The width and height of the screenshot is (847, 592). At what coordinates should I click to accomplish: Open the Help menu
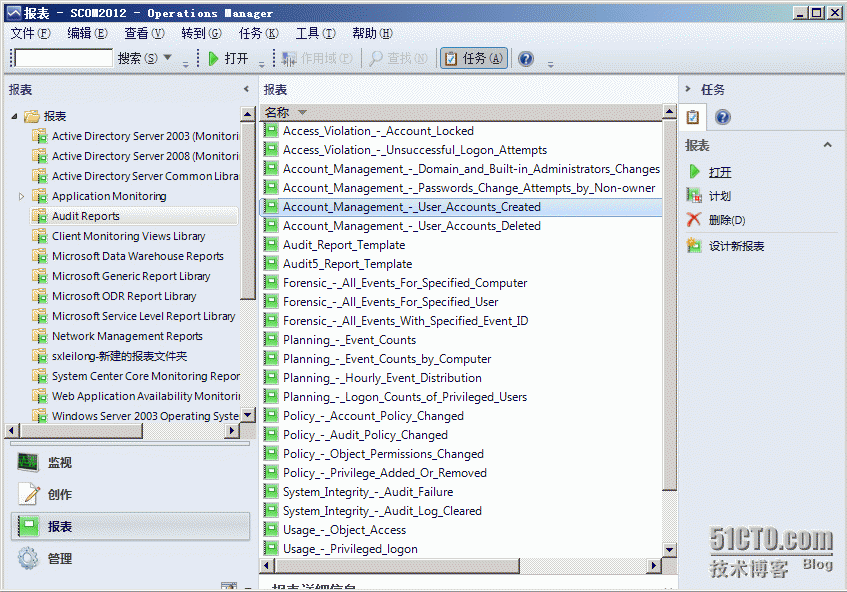372,33
